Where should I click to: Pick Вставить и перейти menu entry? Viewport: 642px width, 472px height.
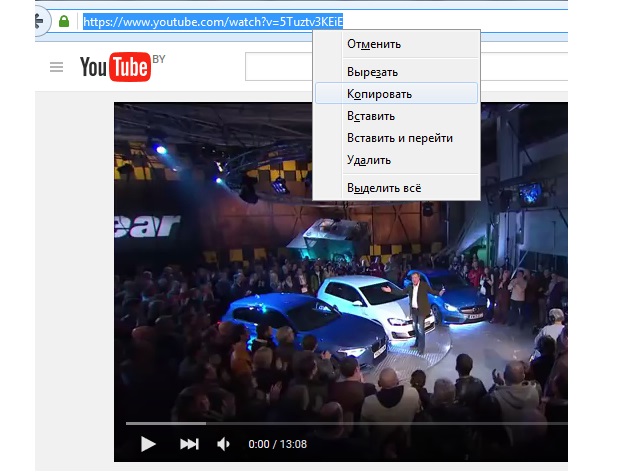click(396, 138)
